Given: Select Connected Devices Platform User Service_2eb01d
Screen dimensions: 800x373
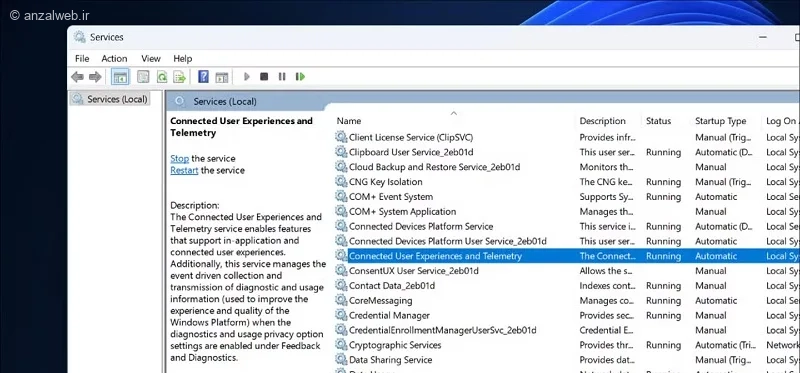Looking at the screenshot, I should point(567,241).
